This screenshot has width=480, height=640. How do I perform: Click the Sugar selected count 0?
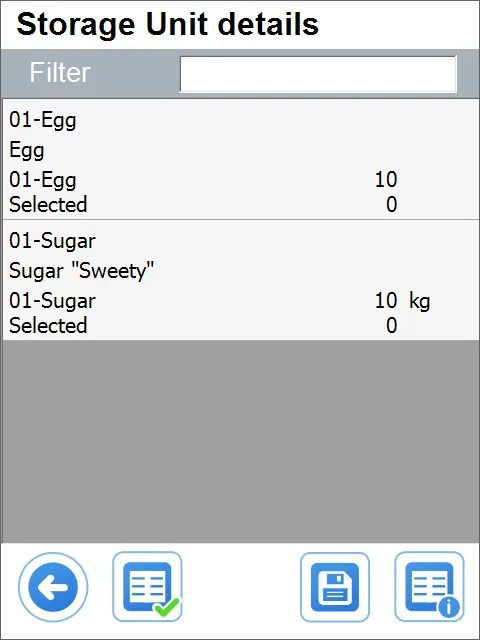tap(391, 325)
